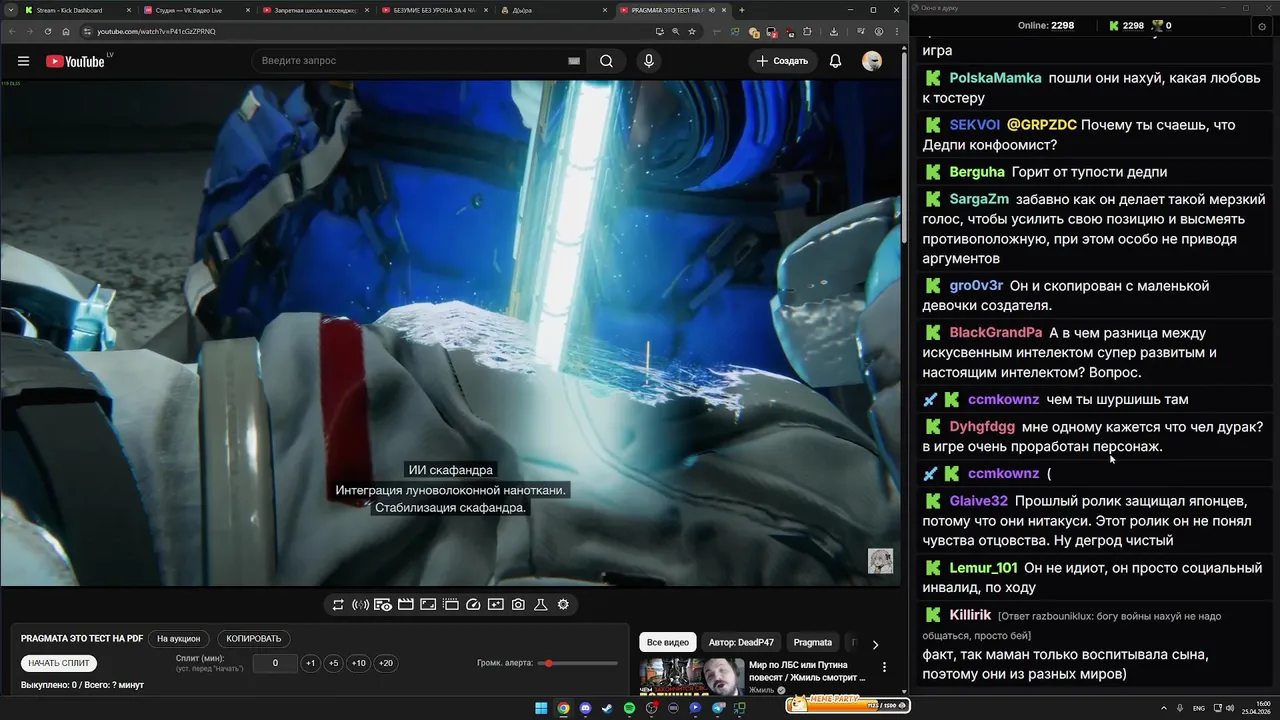Add +1 minute to split
Screen dimensions: 1280x720
point(311,663)
